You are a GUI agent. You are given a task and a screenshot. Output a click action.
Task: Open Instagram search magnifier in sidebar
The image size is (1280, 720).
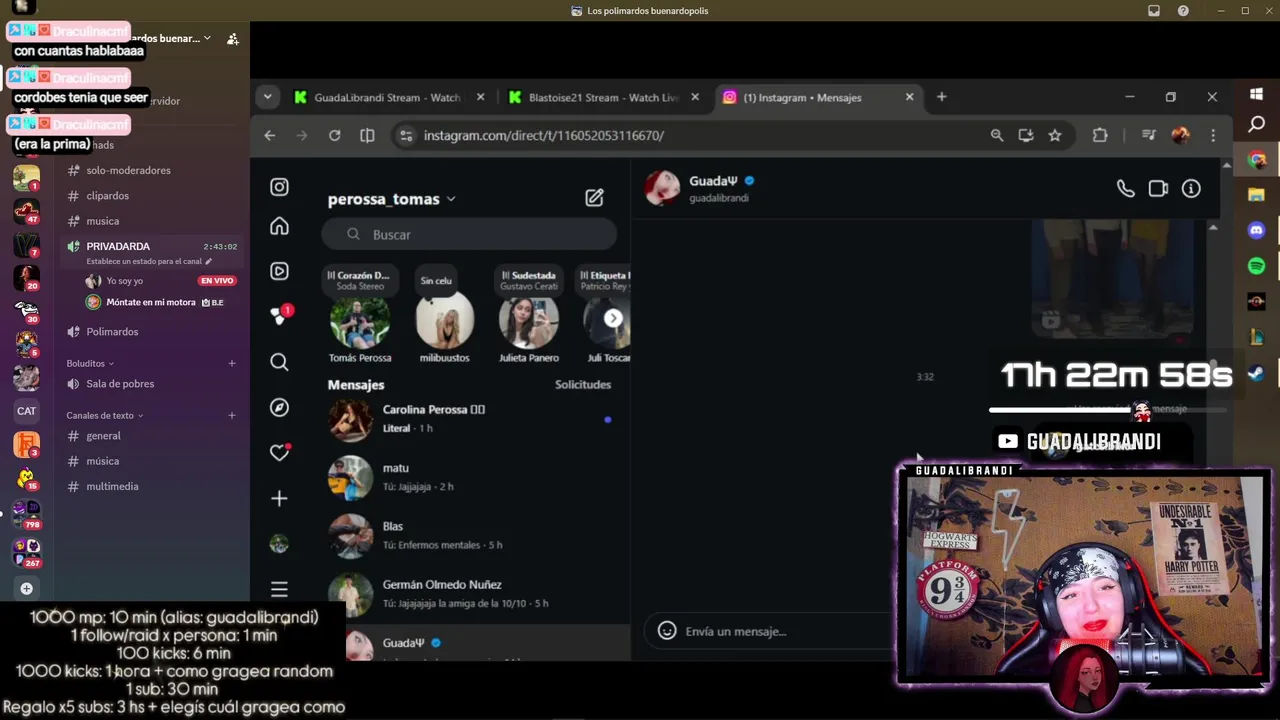[279, 362]
